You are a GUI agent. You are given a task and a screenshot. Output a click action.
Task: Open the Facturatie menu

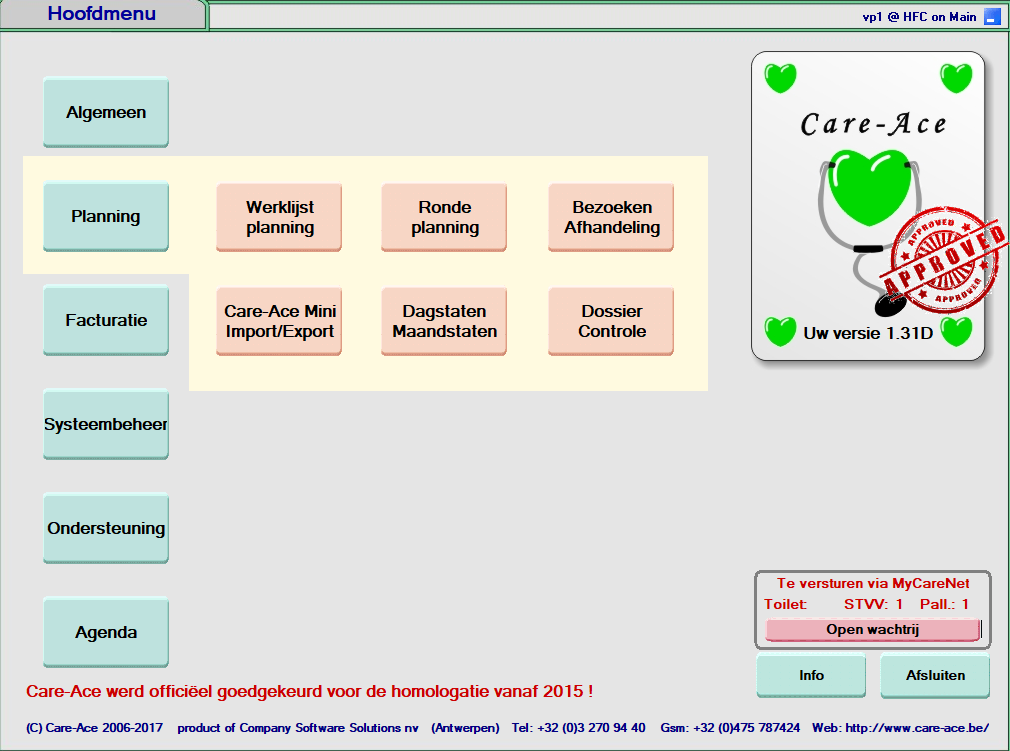click(106, 320)
